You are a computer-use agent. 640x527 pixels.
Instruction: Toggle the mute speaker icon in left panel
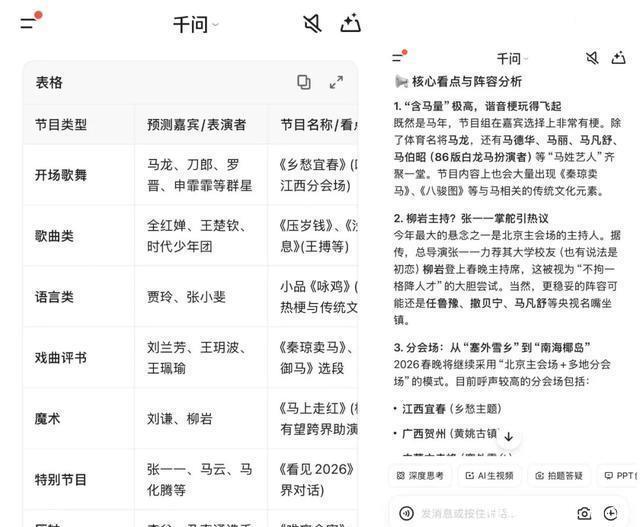(x=312, y=24)
